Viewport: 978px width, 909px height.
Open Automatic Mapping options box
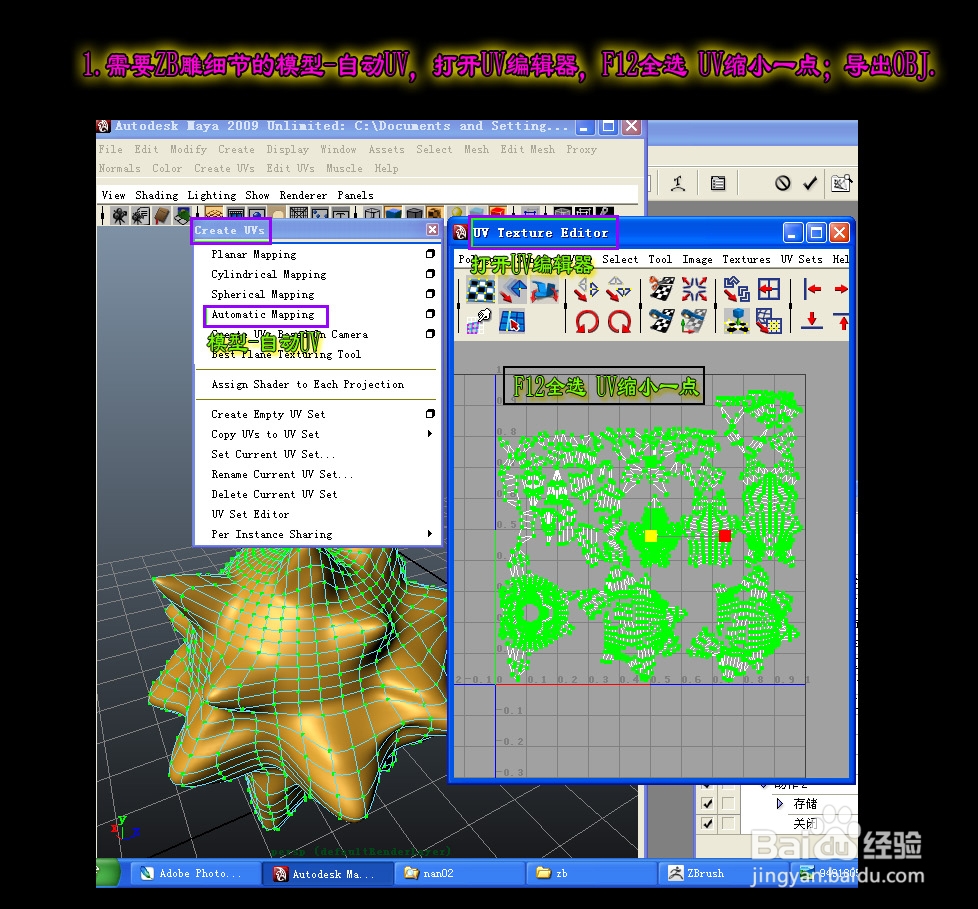[430, 314]
